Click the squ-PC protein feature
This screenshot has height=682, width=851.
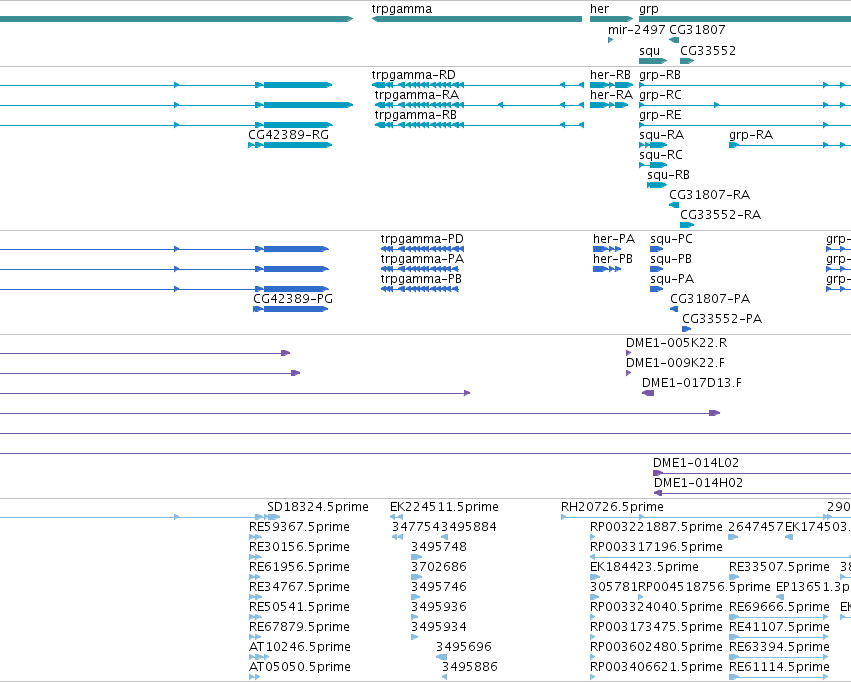click(656, 249)
